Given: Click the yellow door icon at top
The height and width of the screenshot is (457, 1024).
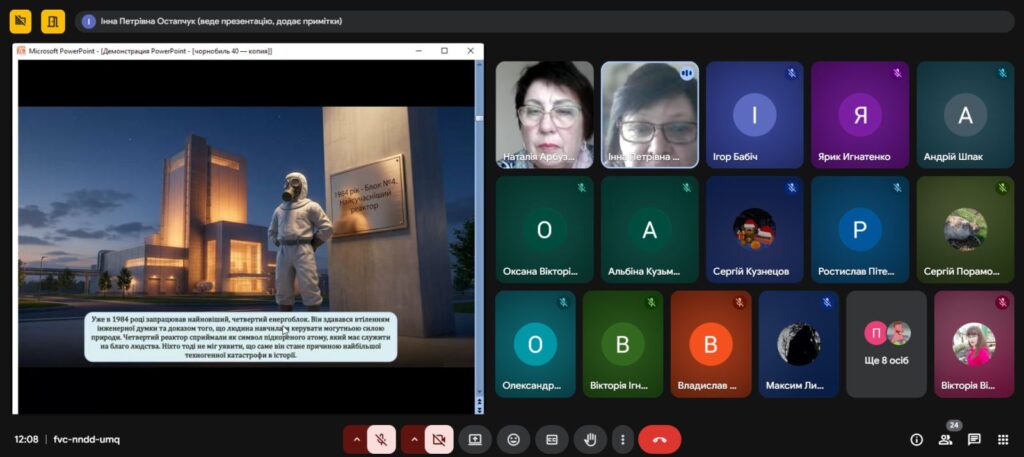Looking at the screenshot, I should pyautogui.click(x=53, y=21).
